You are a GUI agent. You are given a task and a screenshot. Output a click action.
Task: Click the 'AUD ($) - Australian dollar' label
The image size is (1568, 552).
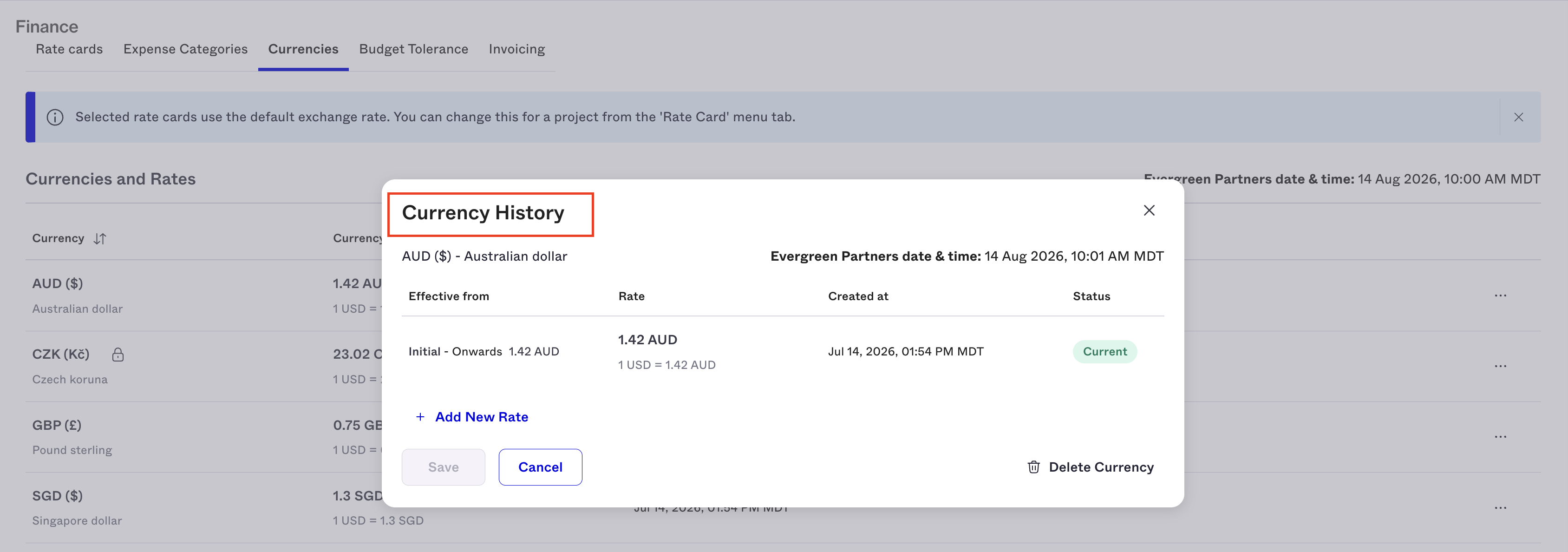coord(484,256)
